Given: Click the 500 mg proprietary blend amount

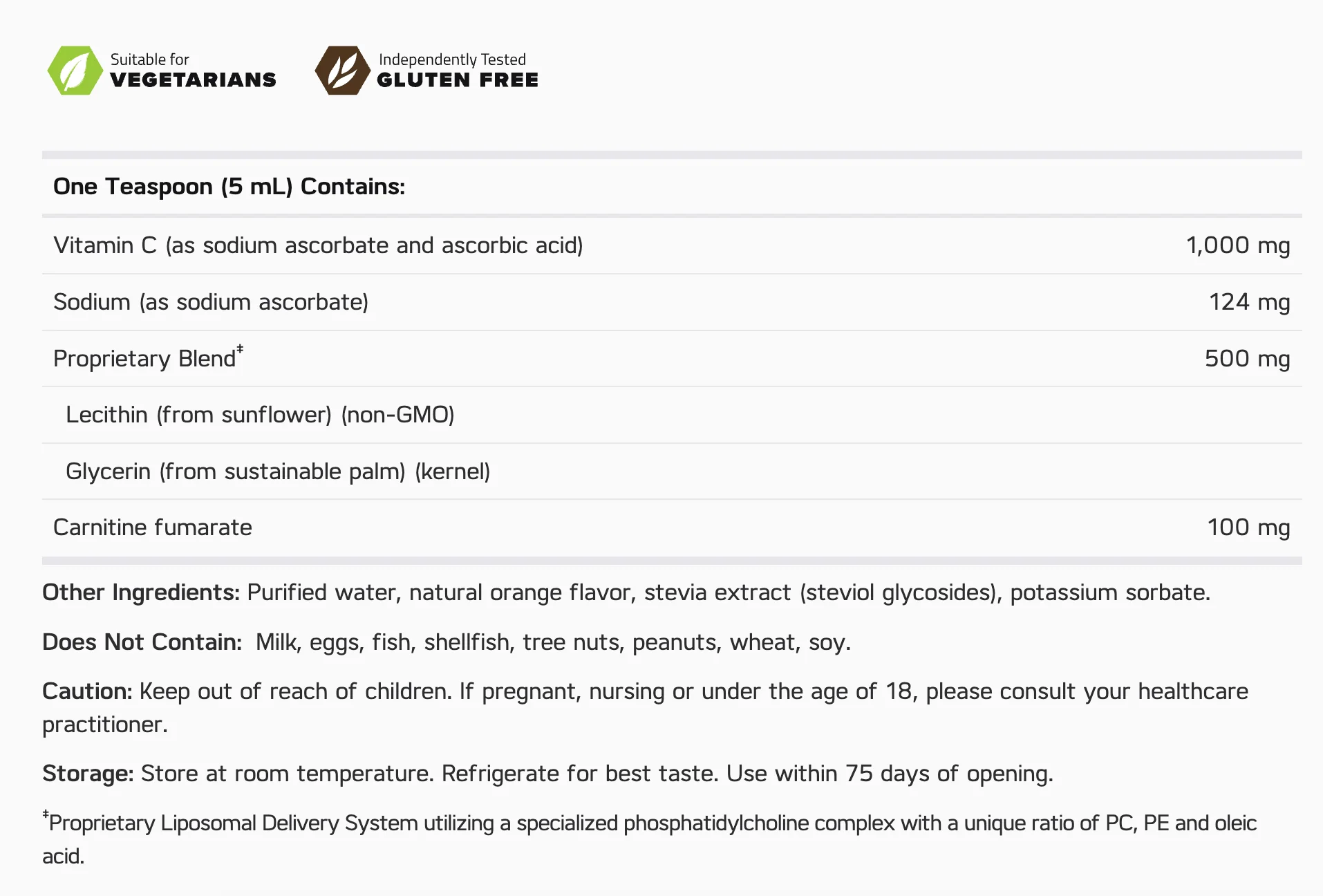Looking at the screenshot, I should (1247, 358).
